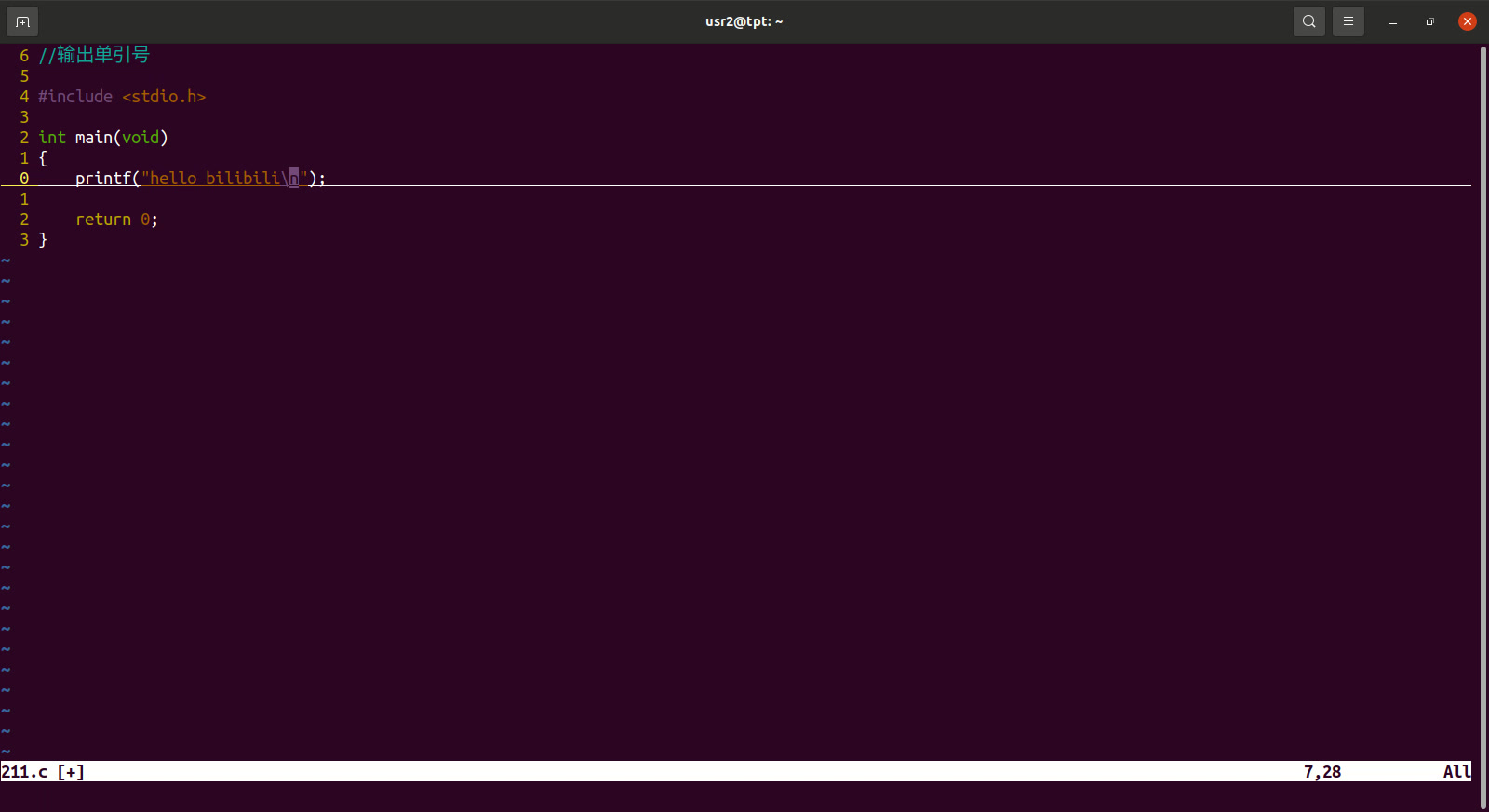Click the #include directive text
Image resolution: width=1489 pixels, height=812 pixels.
(75, 97)
